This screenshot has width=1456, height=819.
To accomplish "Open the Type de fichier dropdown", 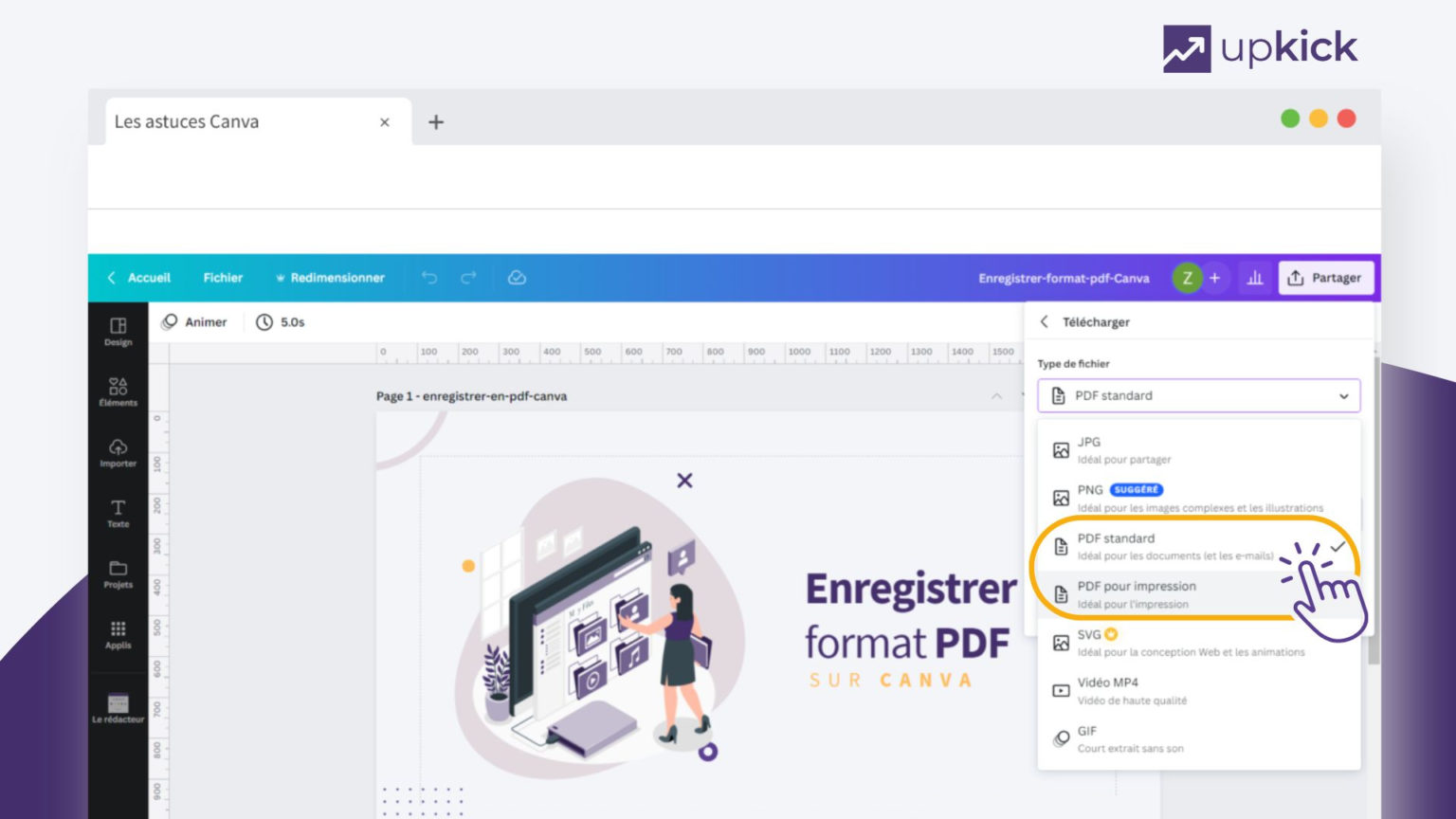I will click(x=1198, y=395).
